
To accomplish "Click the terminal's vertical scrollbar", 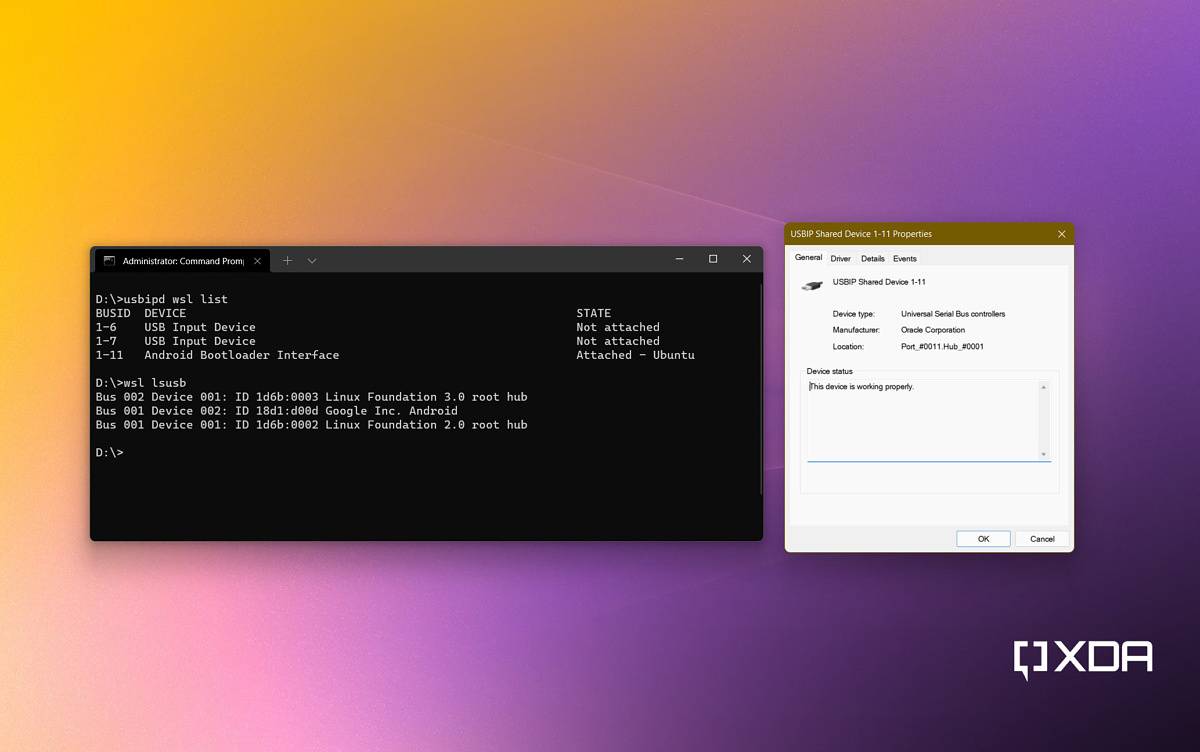I will (x=760, y=390).
